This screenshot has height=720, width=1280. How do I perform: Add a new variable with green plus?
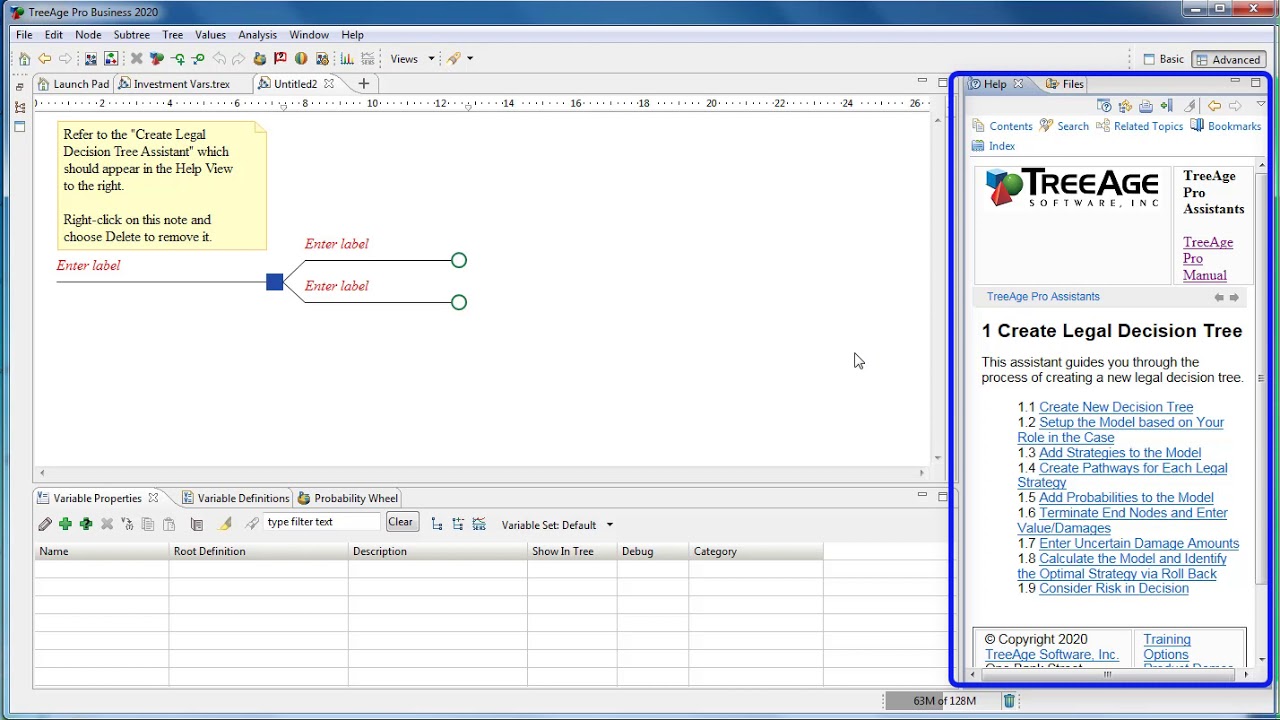tap(65, 524)
